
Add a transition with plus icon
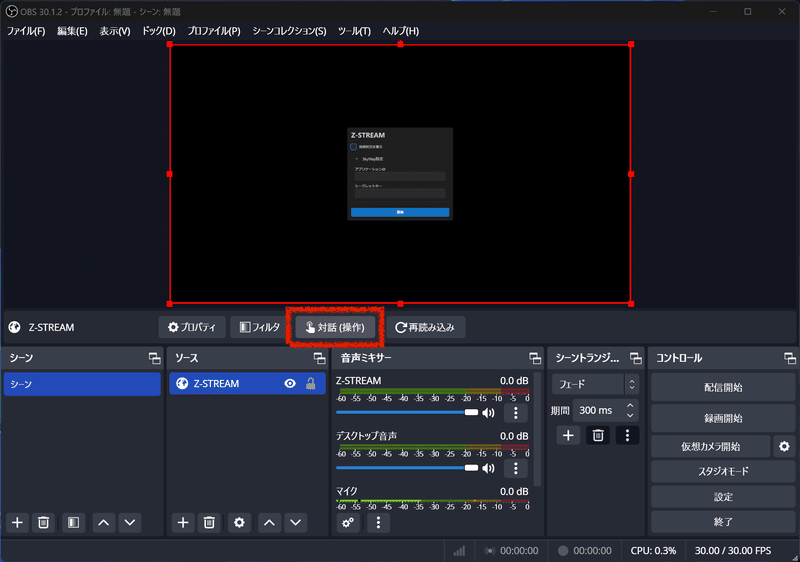(568, 436)
